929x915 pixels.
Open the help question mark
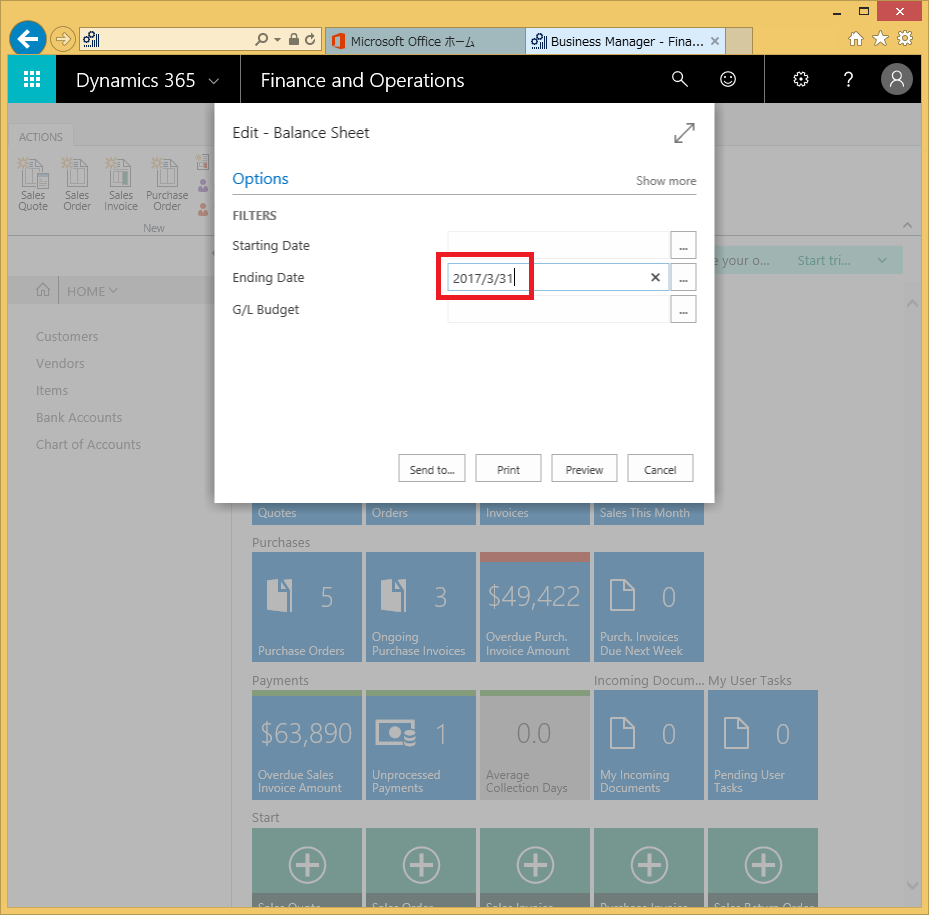(x=848, y=79)
